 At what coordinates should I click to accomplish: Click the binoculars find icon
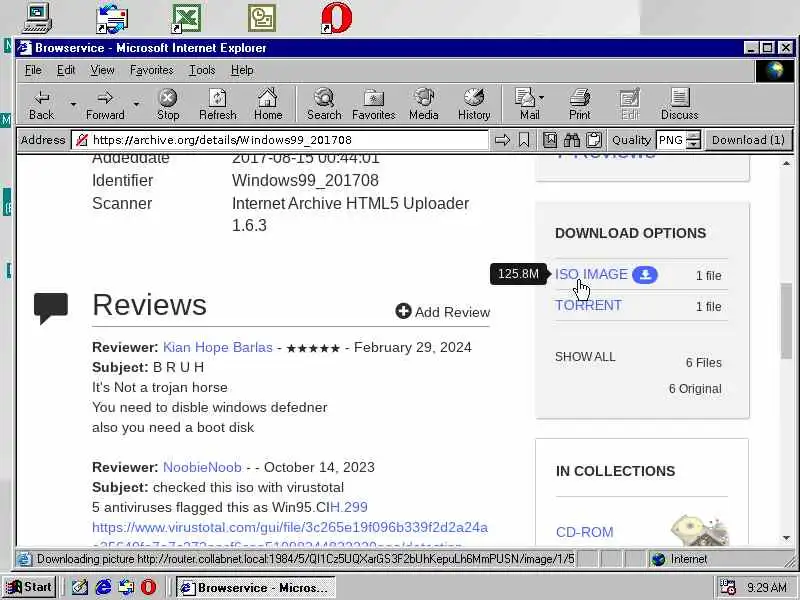(x=572, y=140)
